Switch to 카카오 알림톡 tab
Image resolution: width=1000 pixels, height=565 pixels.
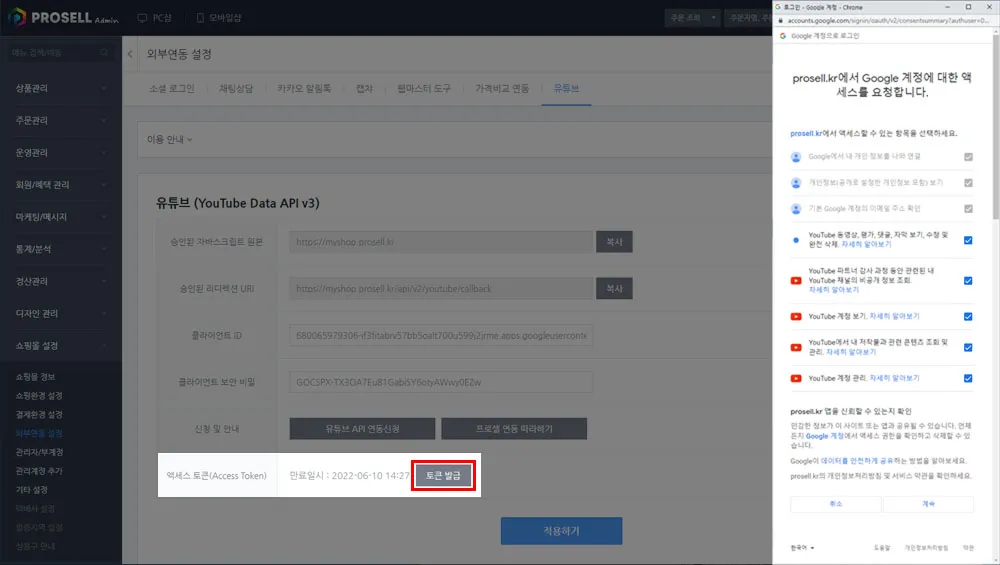(304, 89)
